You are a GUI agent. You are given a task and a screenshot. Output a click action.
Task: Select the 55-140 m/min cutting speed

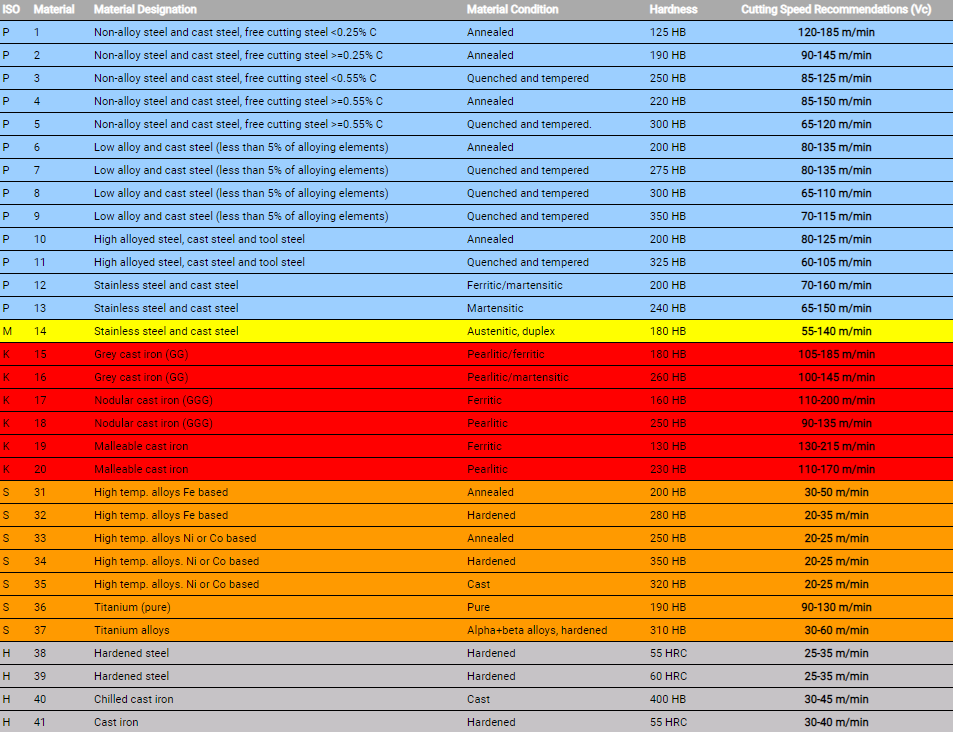836,331
